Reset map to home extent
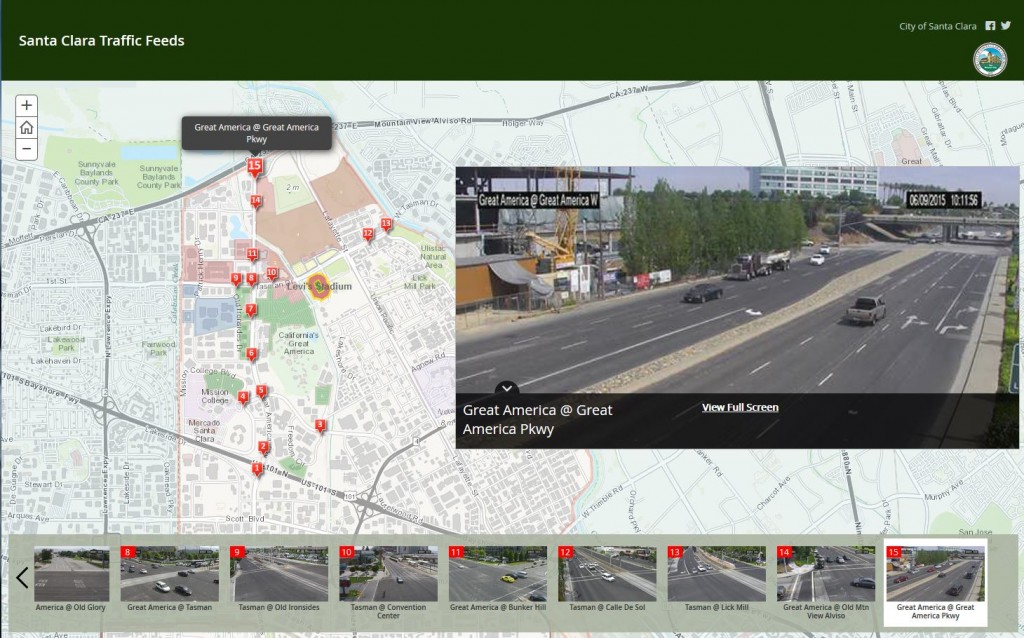Viewport: 1024px width, 638px height. point(26,127)
